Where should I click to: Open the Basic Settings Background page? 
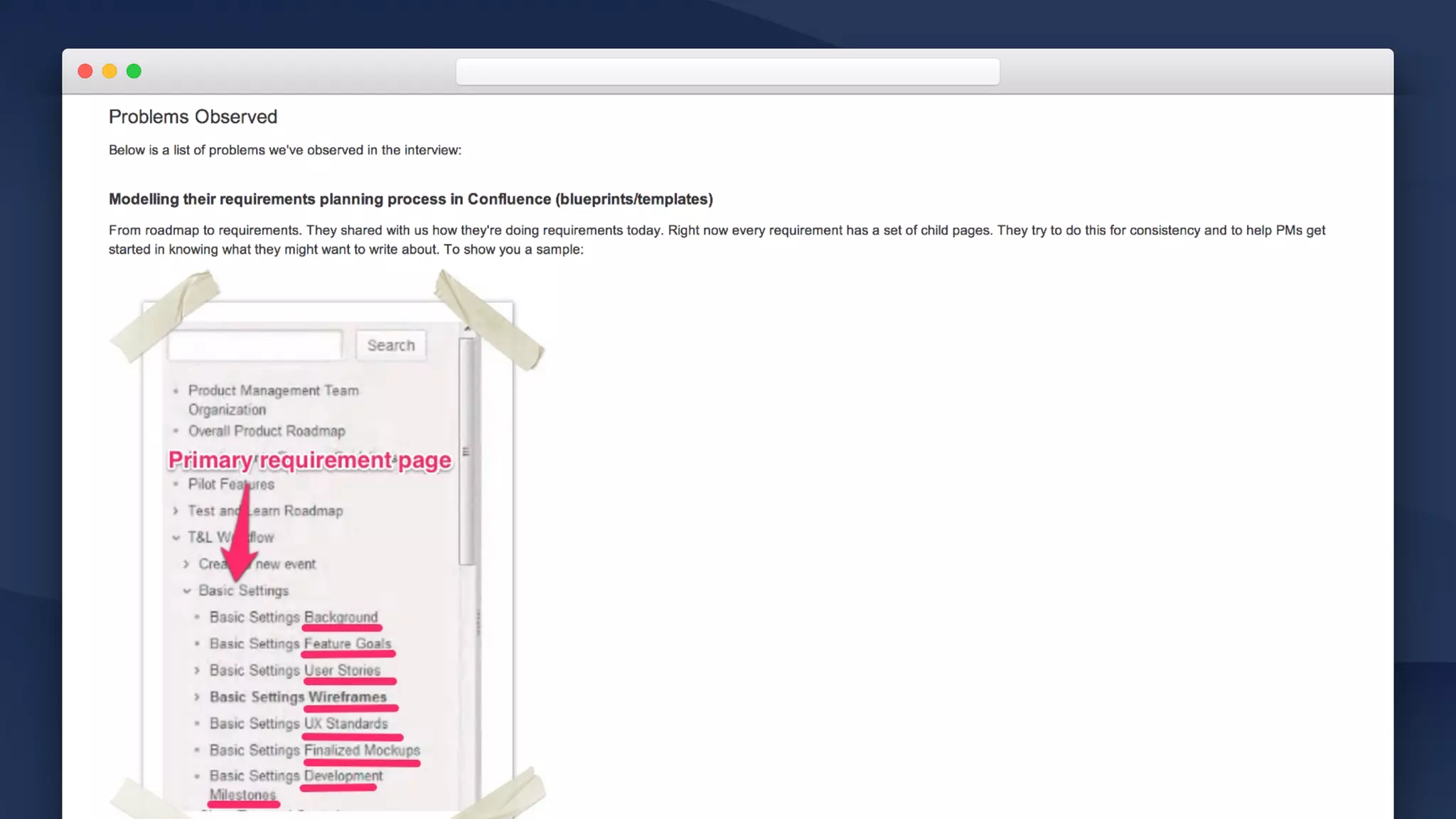tap(294, 617)
